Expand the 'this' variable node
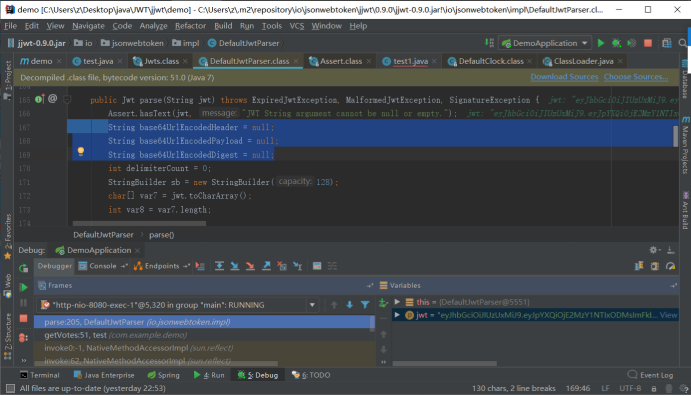The height and width of the screenshot is (396, 691). pyautogui.click(x=397, y=302)
